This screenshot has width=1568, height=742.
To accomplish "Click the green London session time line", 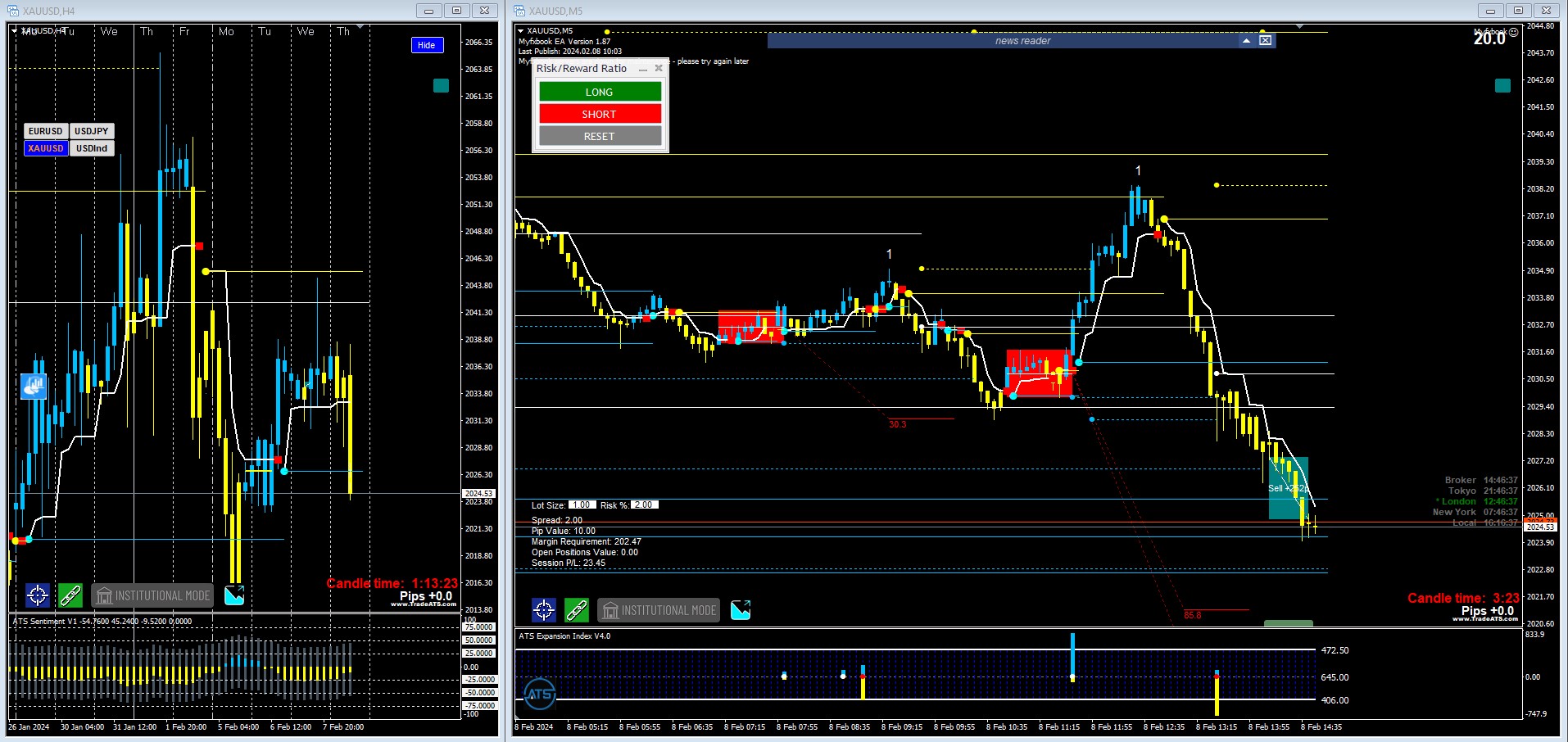I will tap(1477, 501).
